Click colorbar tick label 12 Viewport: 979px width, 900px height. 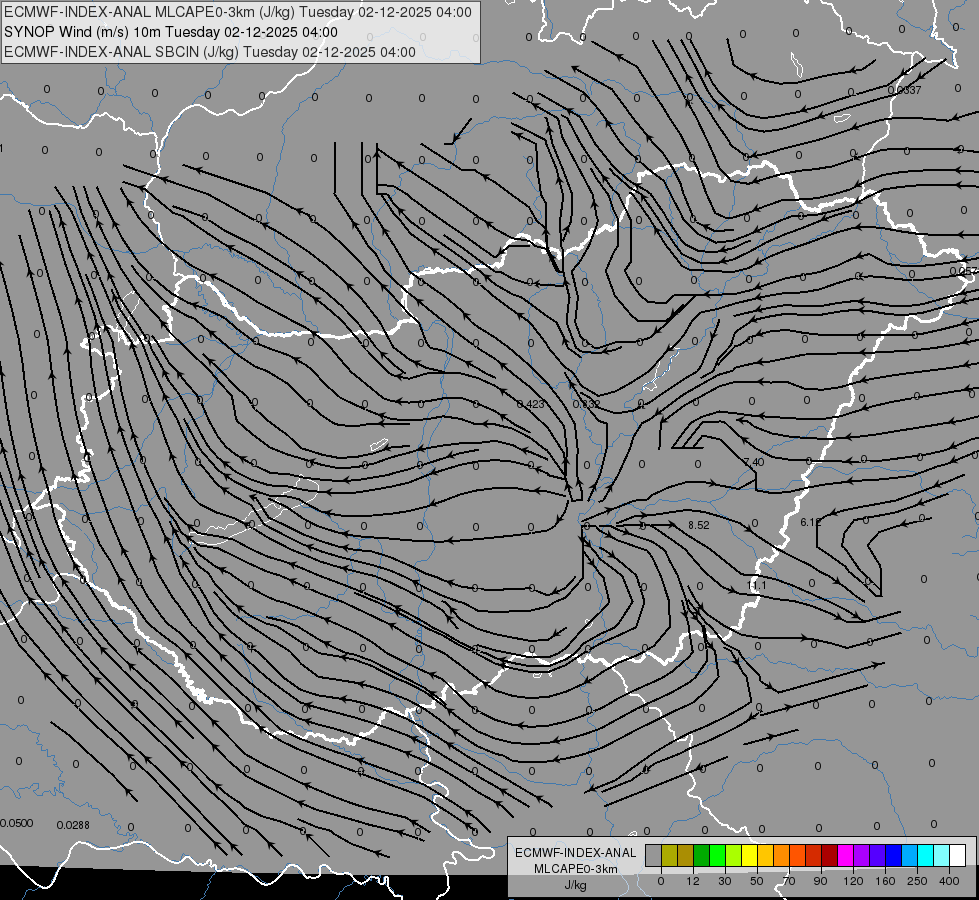693,881
